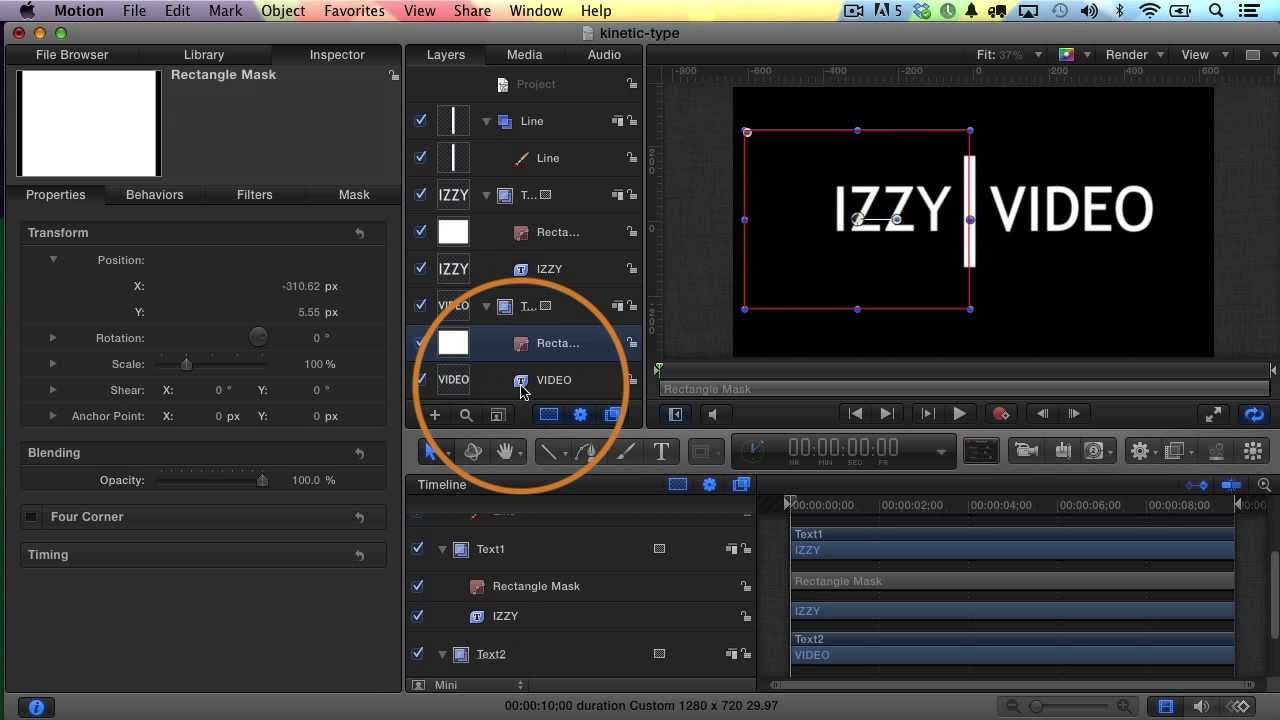This screenshot has width=1280, height=720.
Task: Open the Mini timeline size dropdown
Action: [479, 685]
